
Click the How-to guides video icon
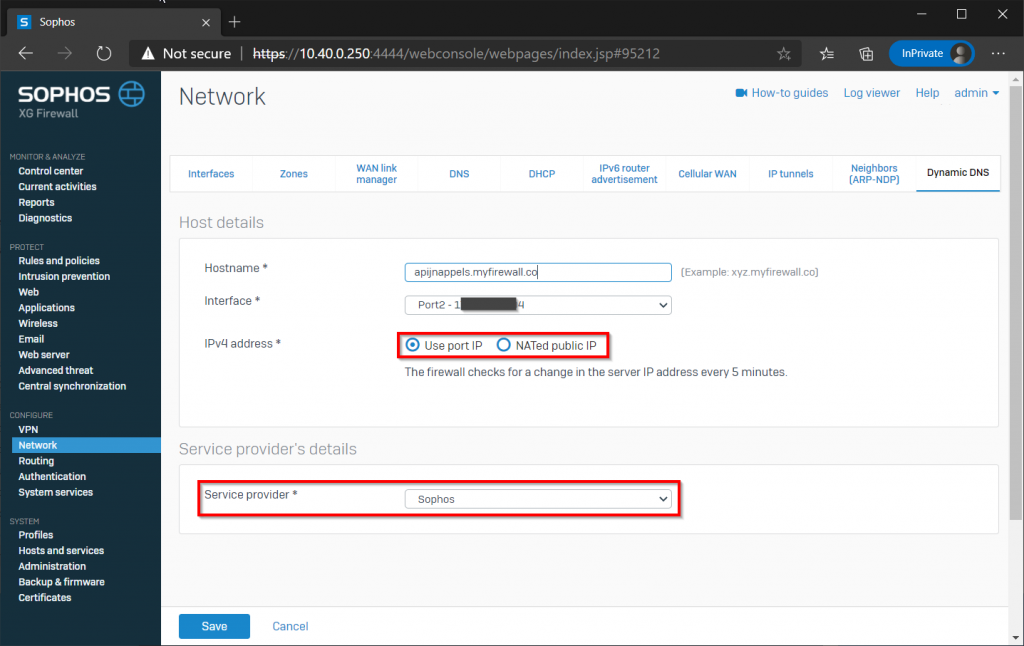click(x=741, y=93)
